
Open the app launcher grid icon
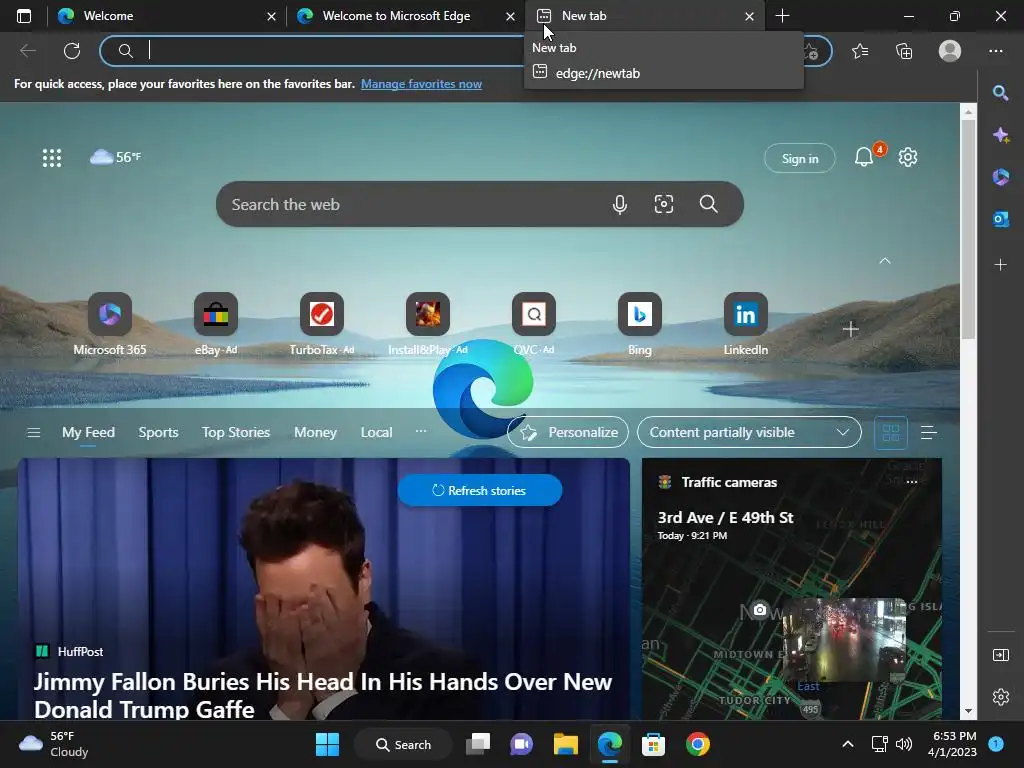52,157
